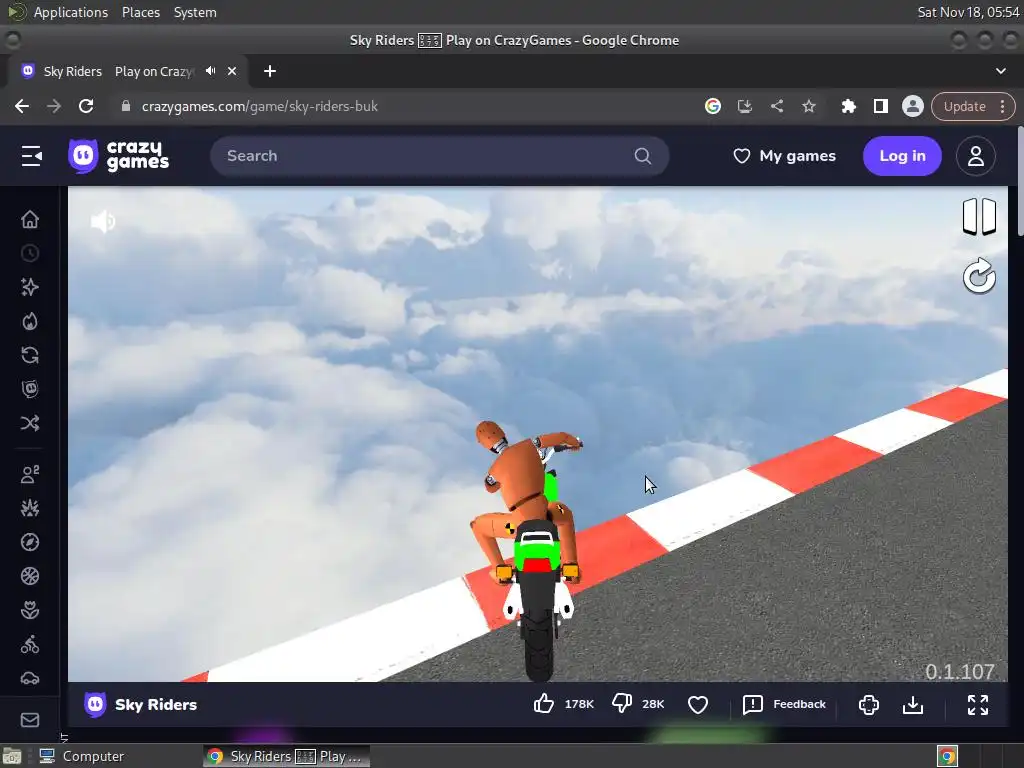Go to Home in the sidebar
This screenshot has width=1024, height=768.
(x=30, y=219)
